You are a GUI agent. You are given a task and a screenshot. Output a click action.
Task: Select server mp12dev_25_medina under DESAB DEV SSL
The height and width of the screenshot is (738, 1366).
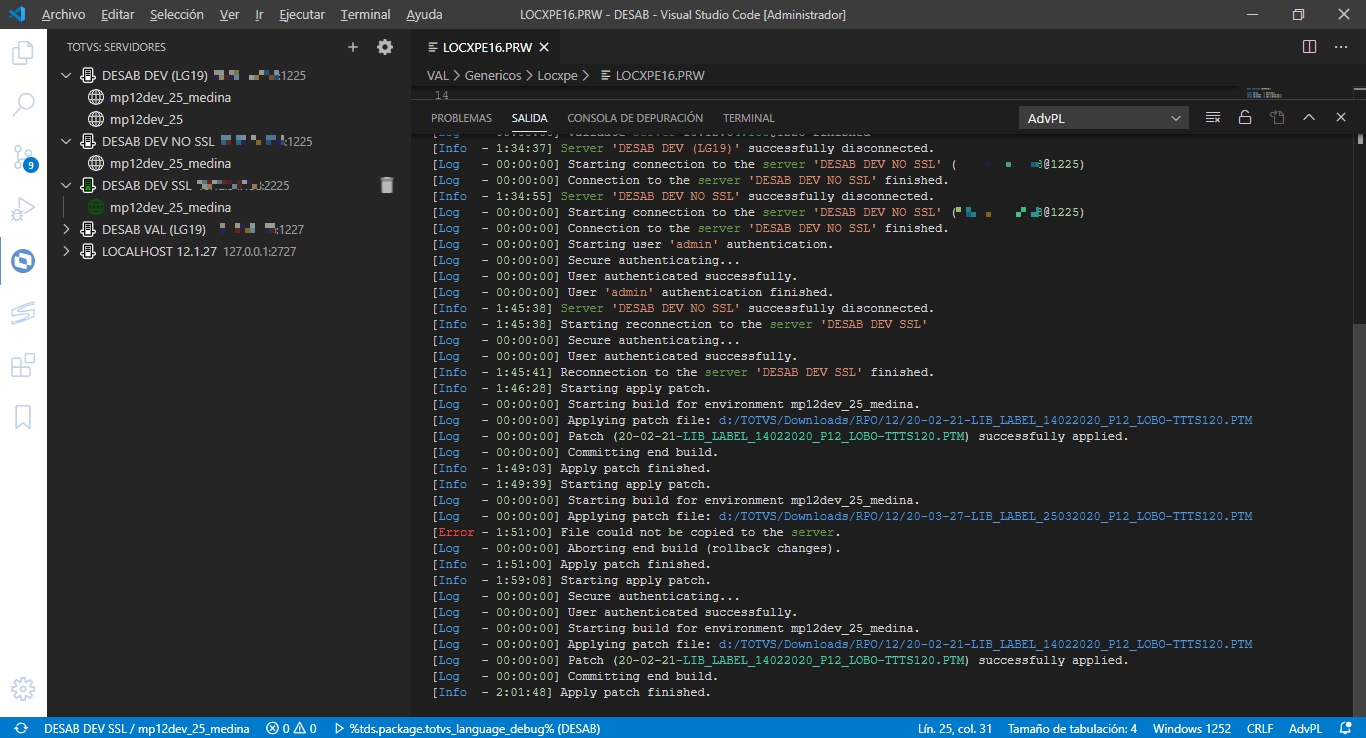coord(170,207)
